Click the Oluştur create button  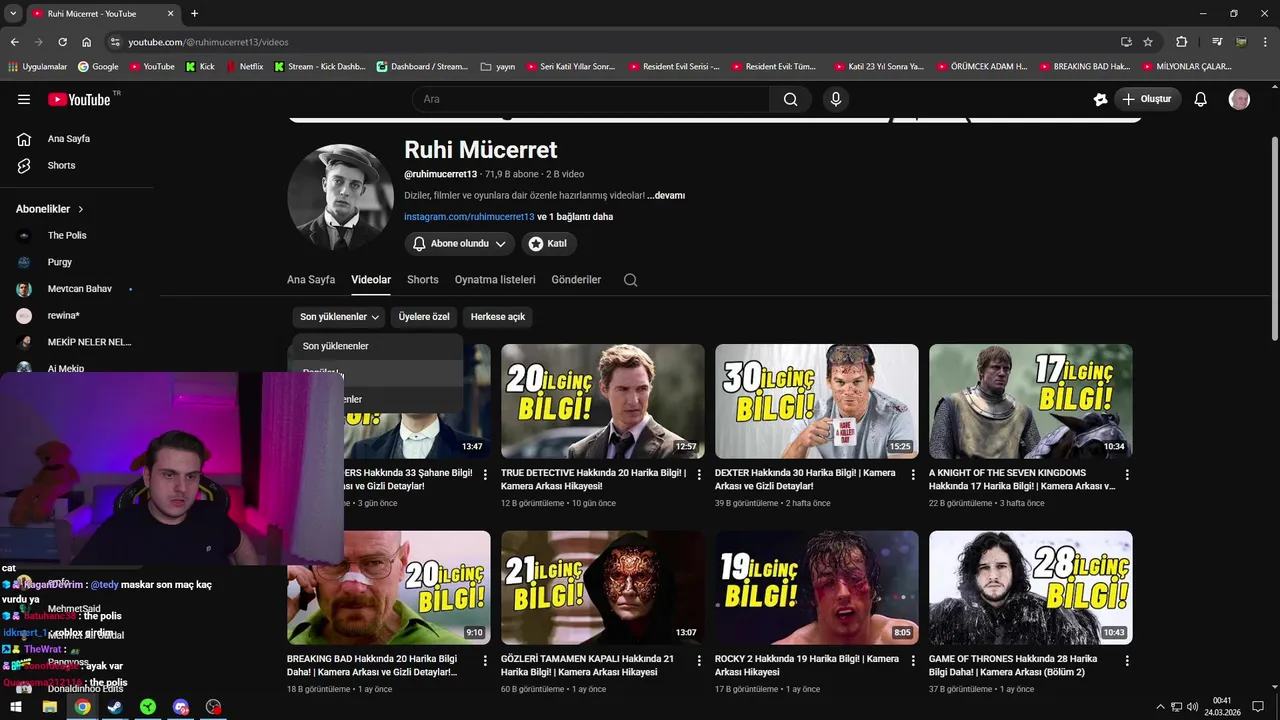tap(1148, 99)
